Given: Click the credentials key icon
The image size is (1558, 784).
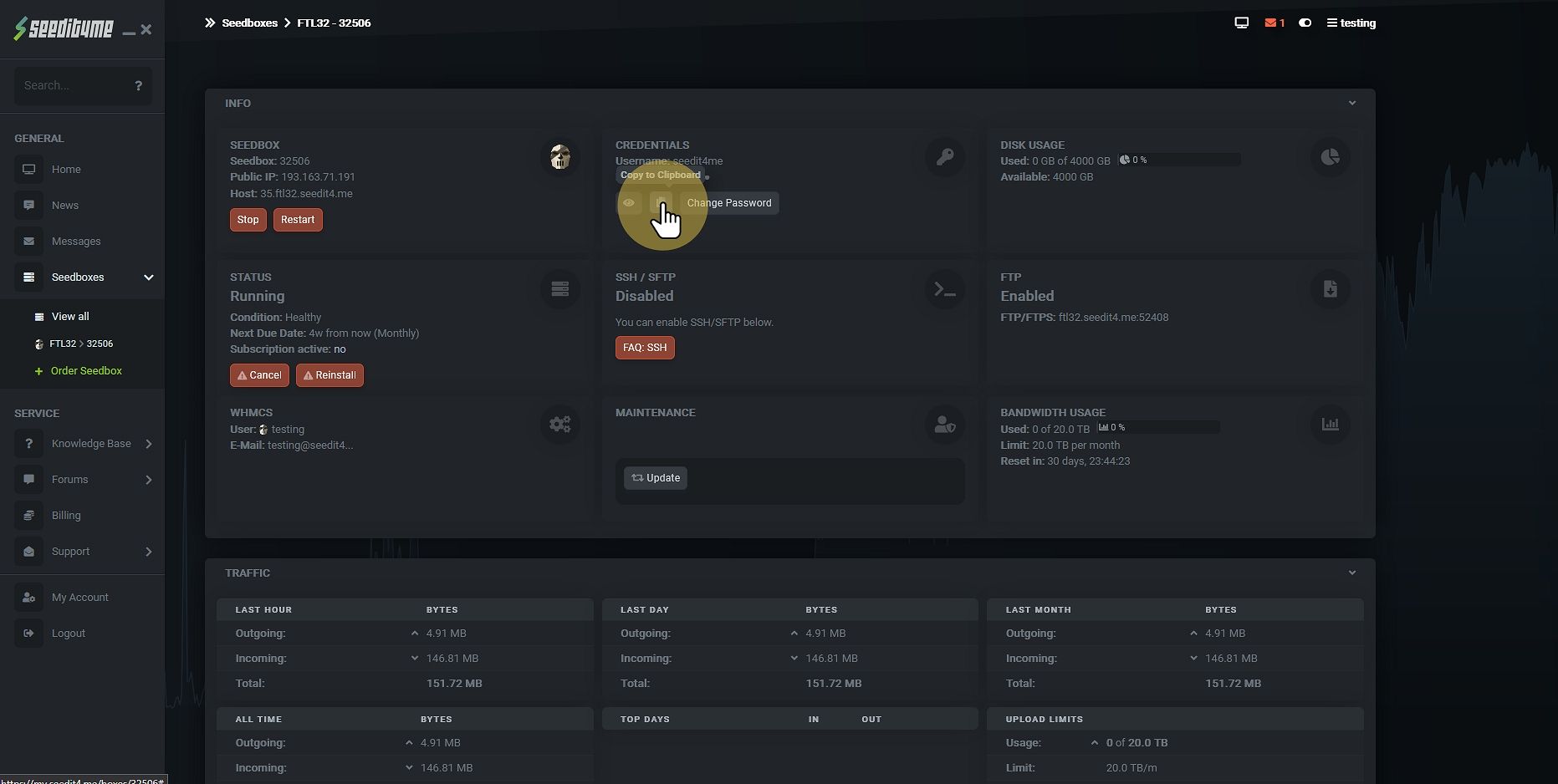Looking at the screenshot, I should click(945, 156).
